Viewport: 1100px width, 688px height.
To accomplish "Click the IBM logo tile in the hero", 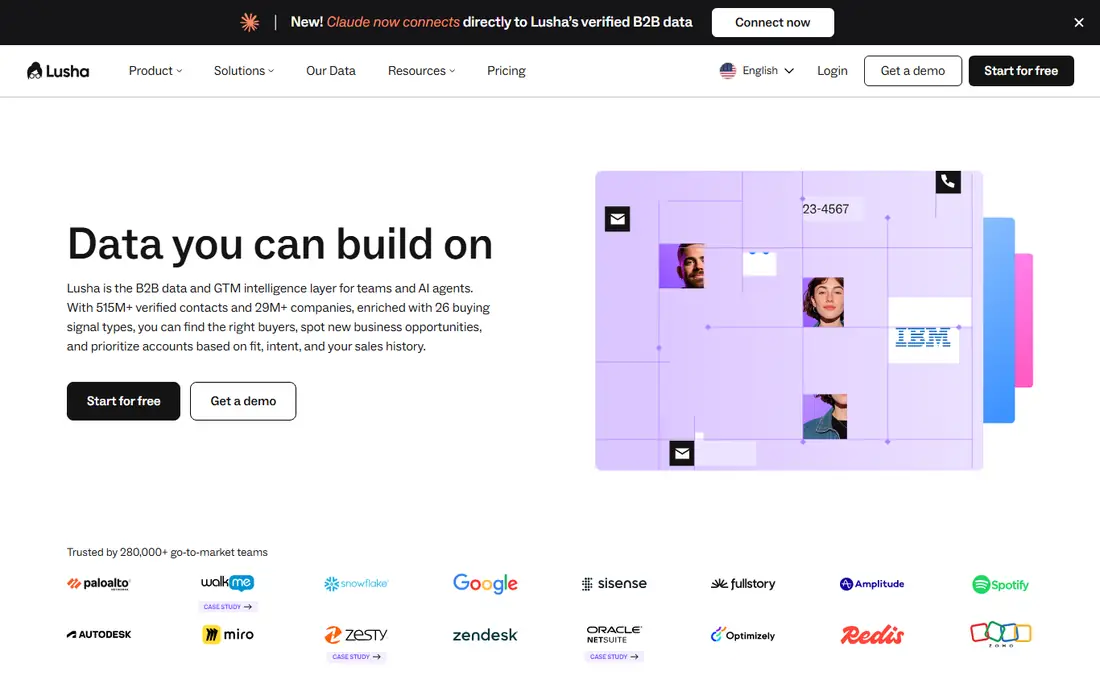I will tap(923, 337).
